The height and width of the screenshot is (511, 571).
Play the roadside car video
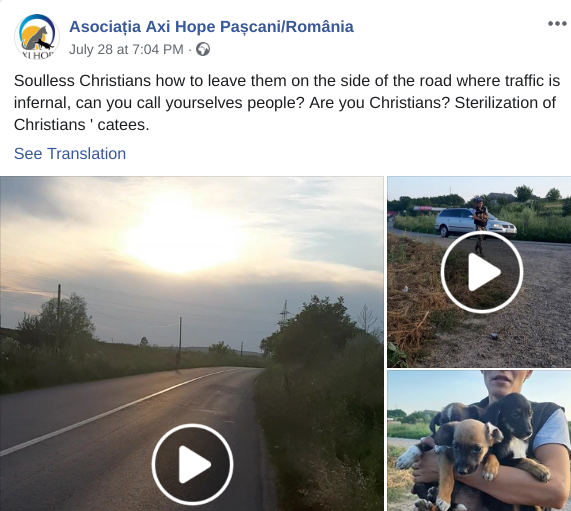(482, 272)
